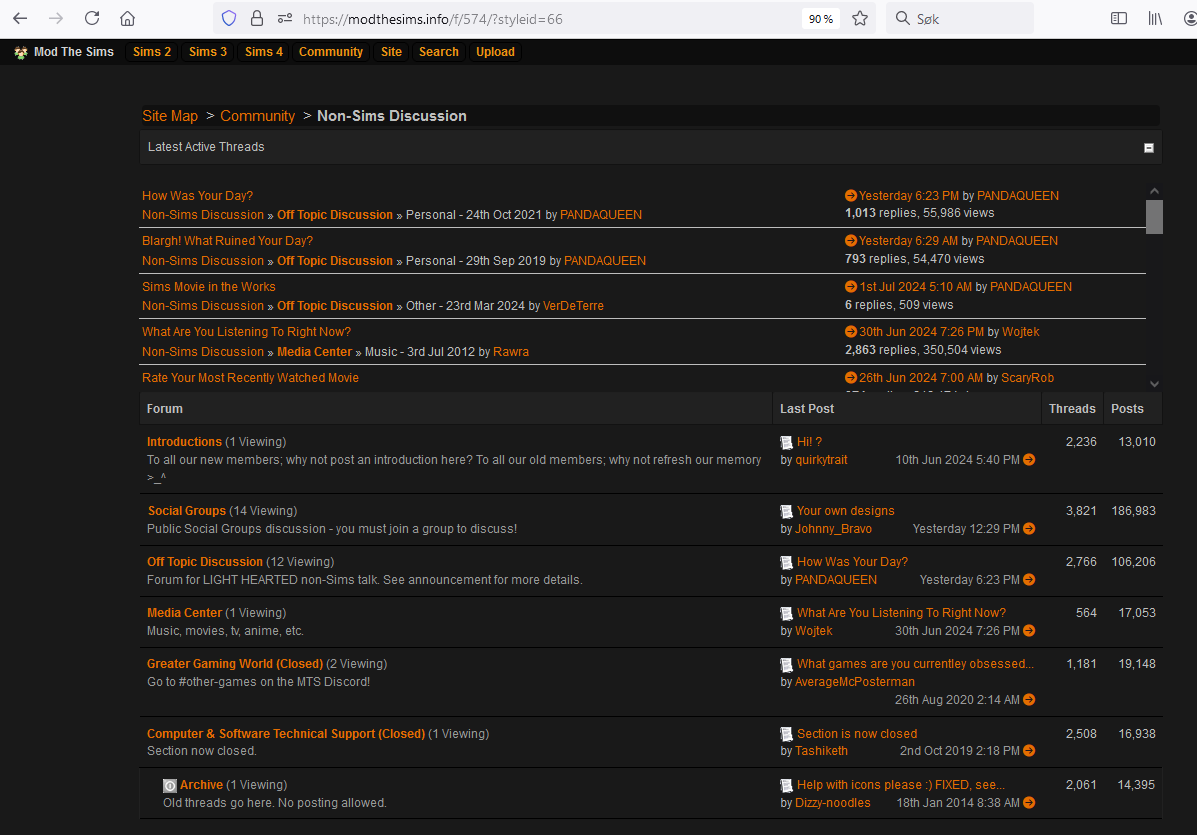
Task: Click the down chevron below the threads scrollbar
Action: click(1154, 383)
